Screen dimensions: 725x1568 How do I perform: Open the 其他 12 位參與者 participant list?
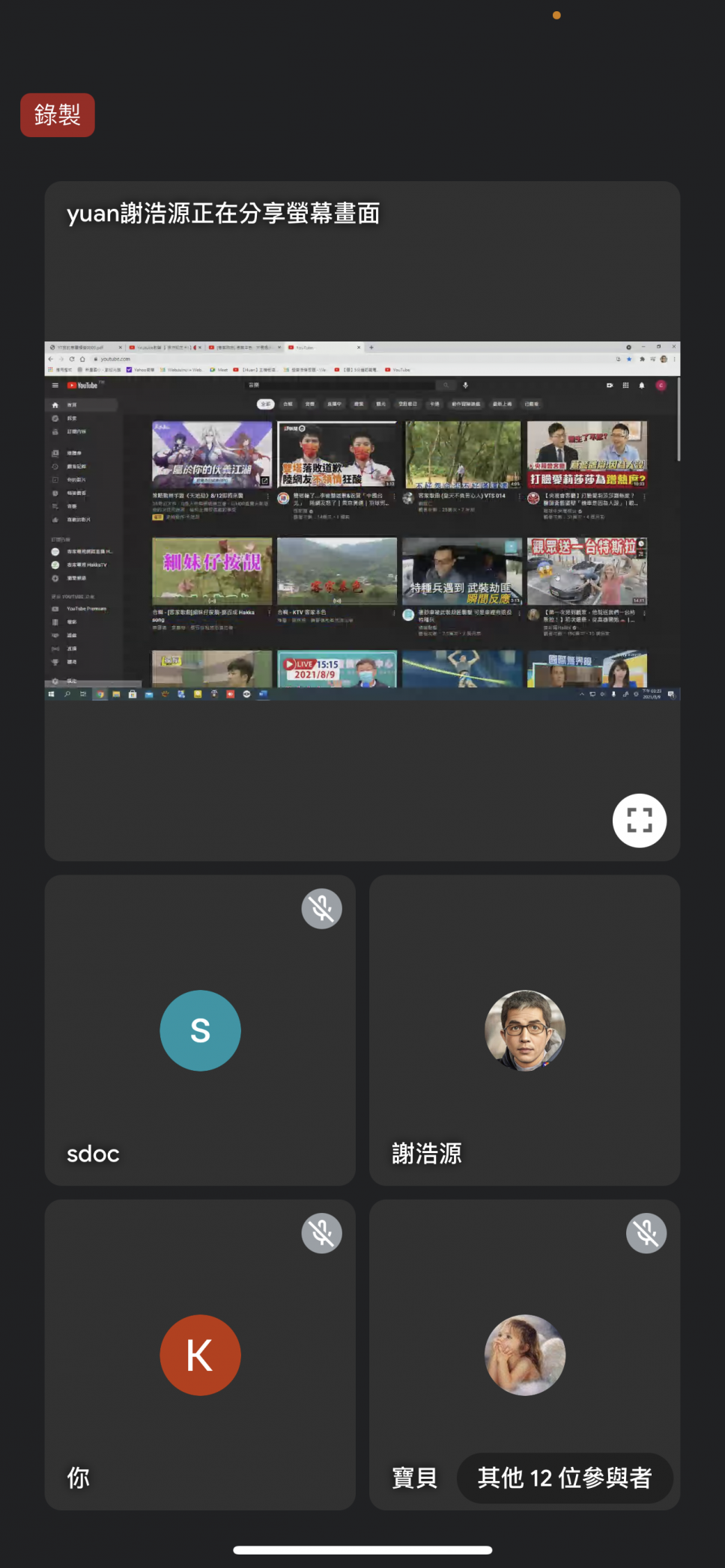(564, 1478)
